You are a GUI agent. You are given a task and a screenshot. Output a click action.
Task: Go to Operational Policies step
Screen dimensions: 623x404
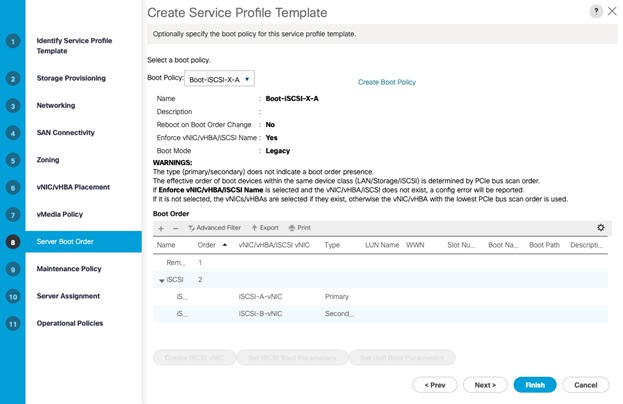[70, 323]
